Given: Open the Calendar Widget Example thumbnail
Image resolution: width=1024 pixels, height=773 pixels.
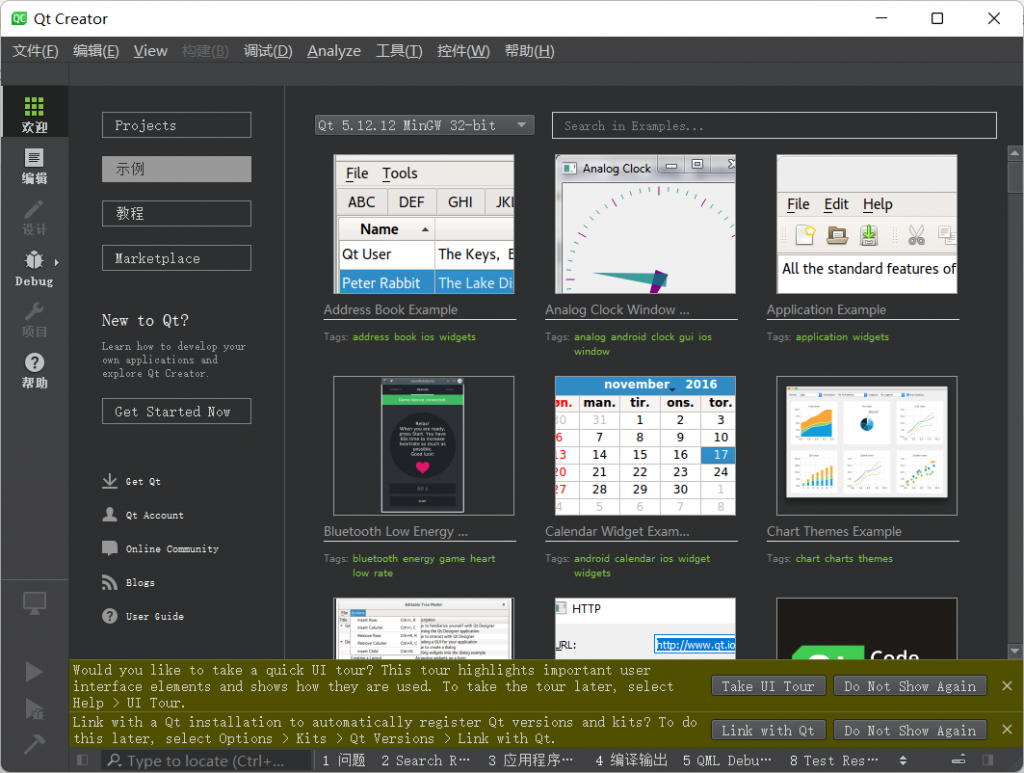Looking at the screenshot, I should point(645,446).
